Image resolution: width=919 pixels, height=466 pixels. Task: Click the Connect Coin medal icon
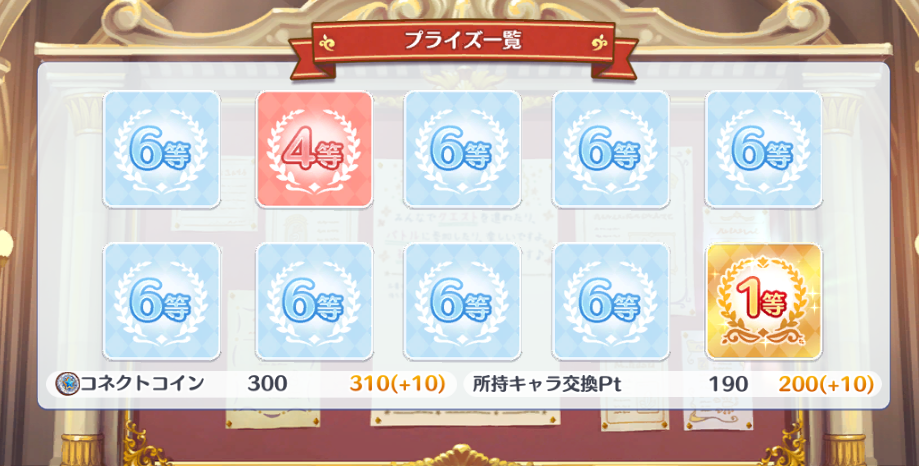pyautogui.click(x=67, y=384)
